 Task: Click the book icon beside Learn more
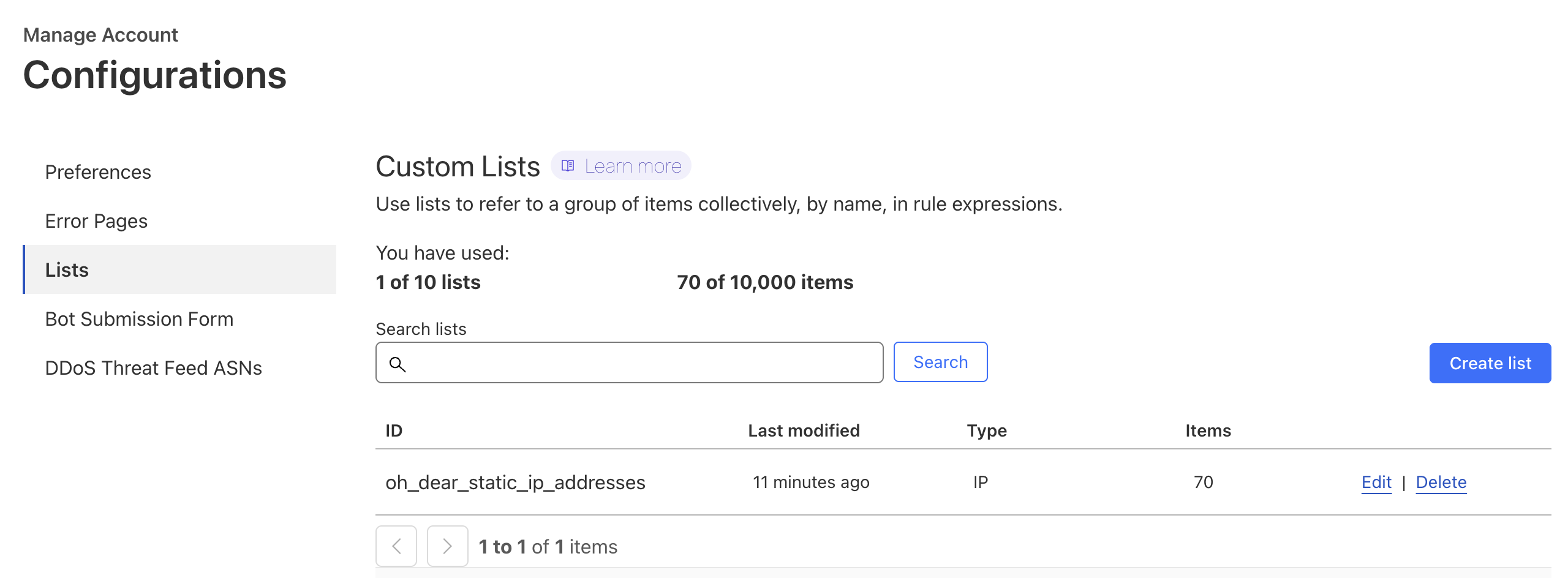coord(568,166)
